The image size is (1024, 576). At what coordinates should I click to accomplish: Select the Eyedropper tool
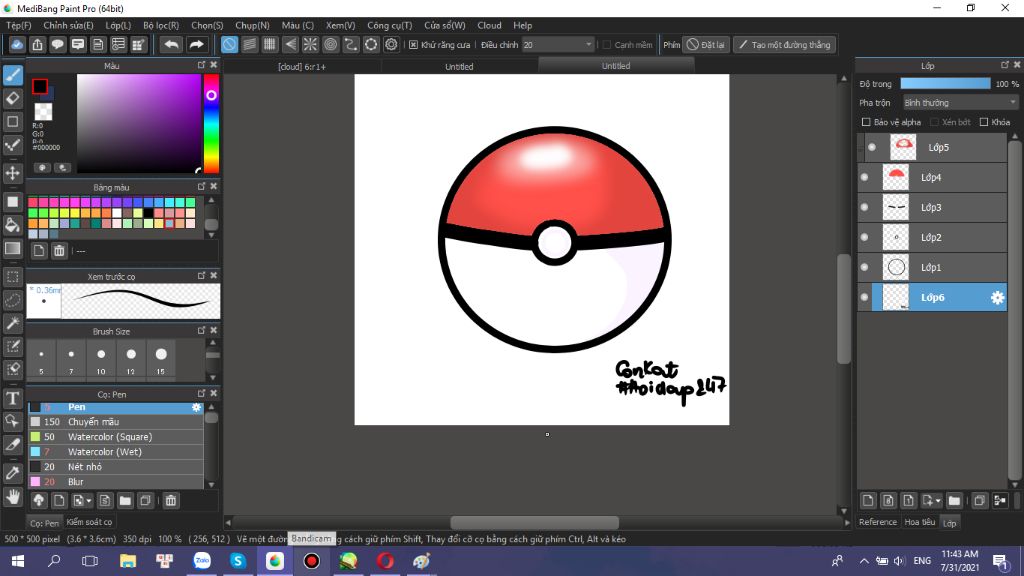pos(13,473)
